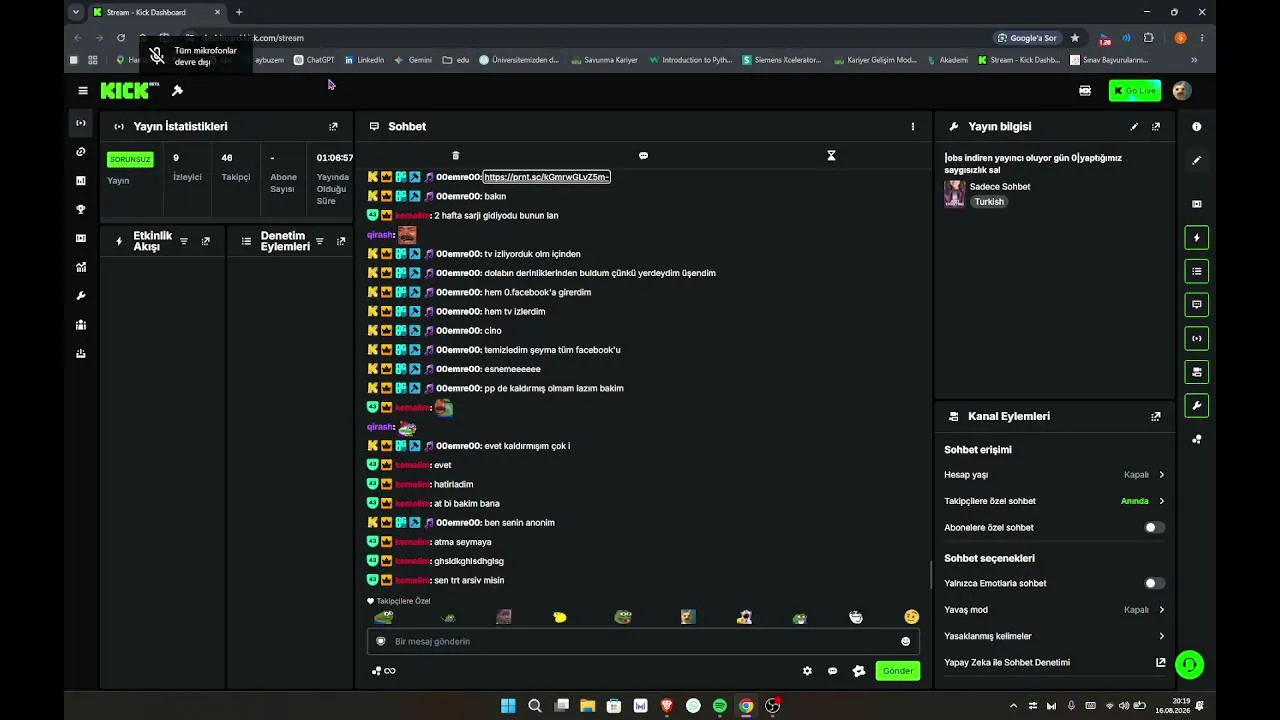This screenshot has height=720, width=1280.
Task: Toggle the lightning activity panel button in right sidebar
Action: pyautogui.click(x=1197, y=238)
